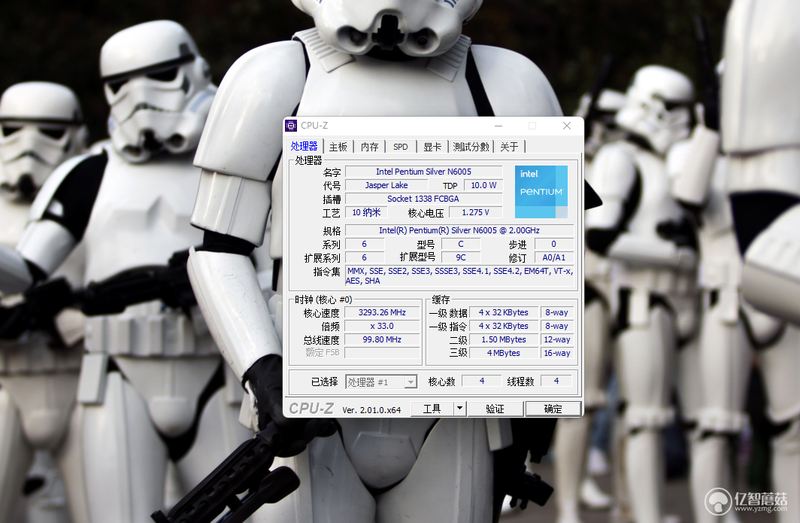Click the 型号 value C
The width and height of the screenshot is (800, 523).
(460, 244)
